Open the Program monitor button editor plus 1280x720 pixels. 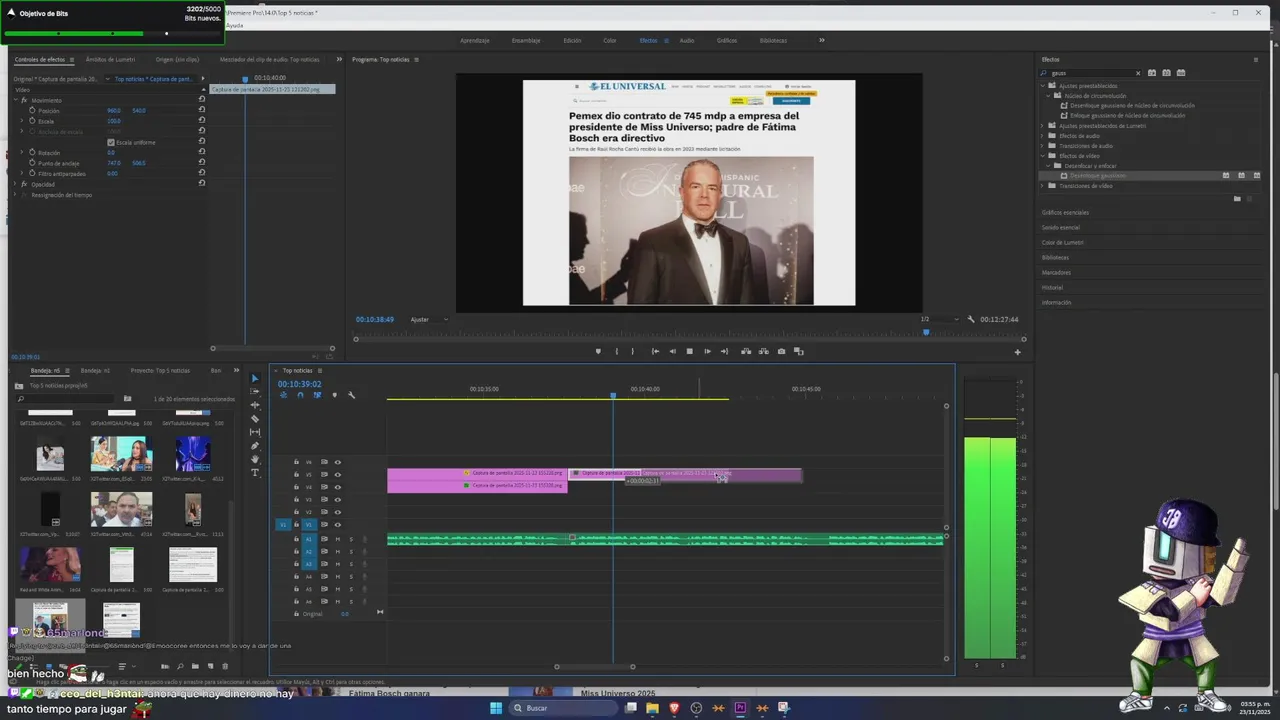pyautogui.click(x=1017, y=352)
